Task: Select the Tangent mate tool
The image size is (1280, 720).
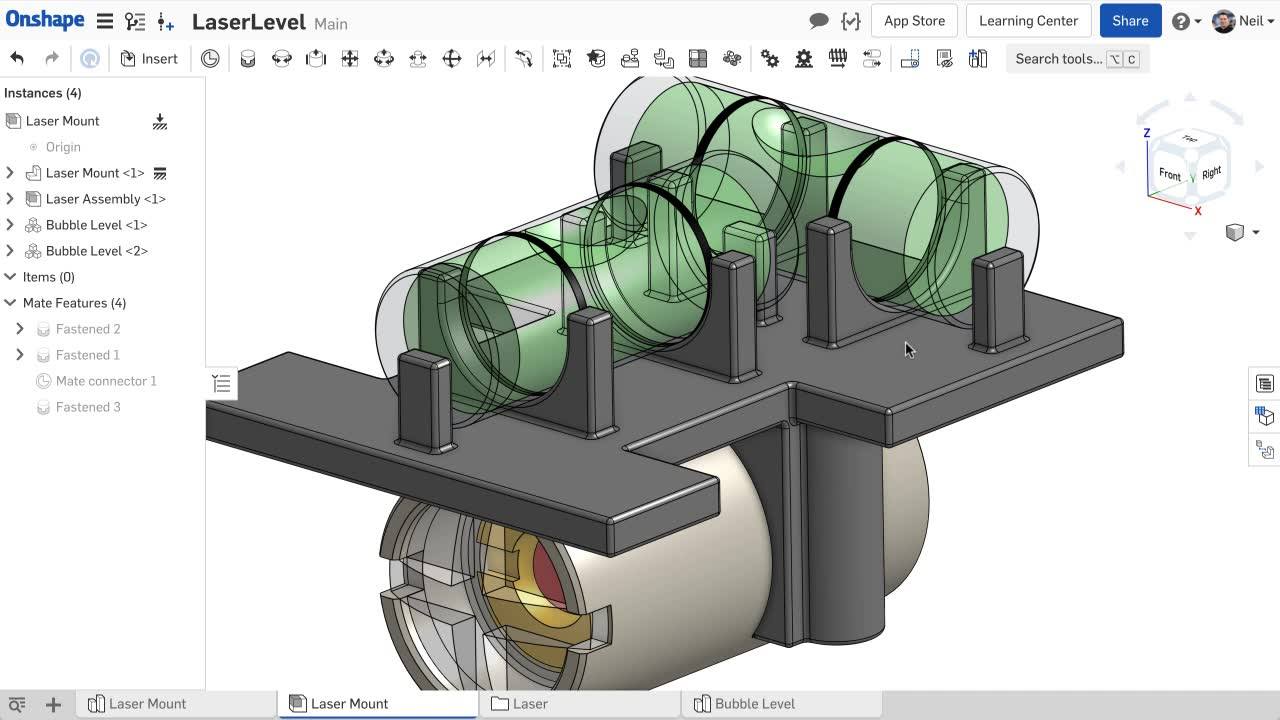Action: pyautogui.click(x=524, y=59)
